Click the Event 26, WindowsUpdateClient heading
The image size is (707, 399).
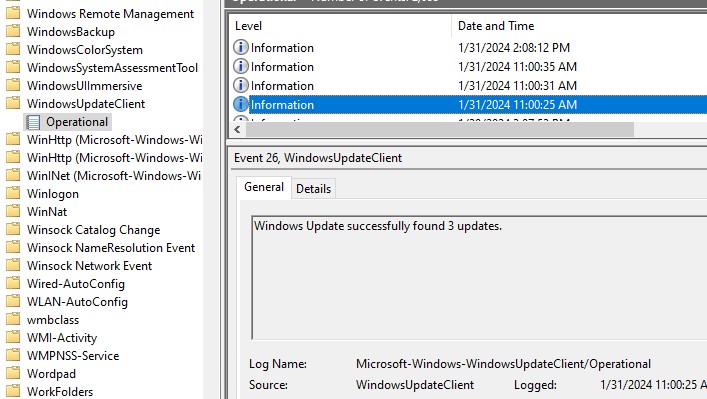318,158
